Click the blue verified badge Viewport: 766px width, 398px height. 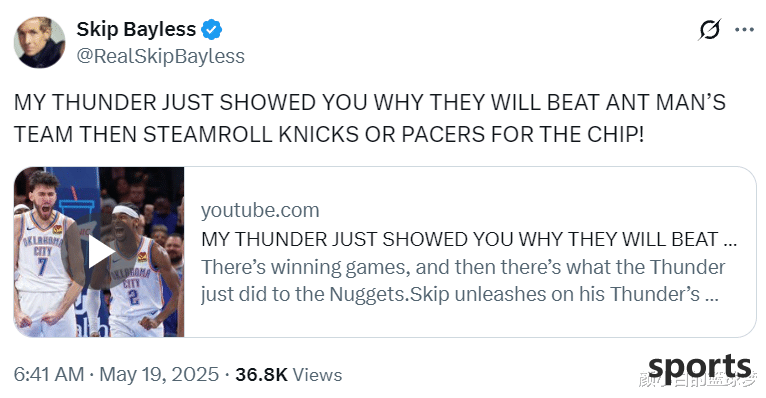click(x=212, y=30)
